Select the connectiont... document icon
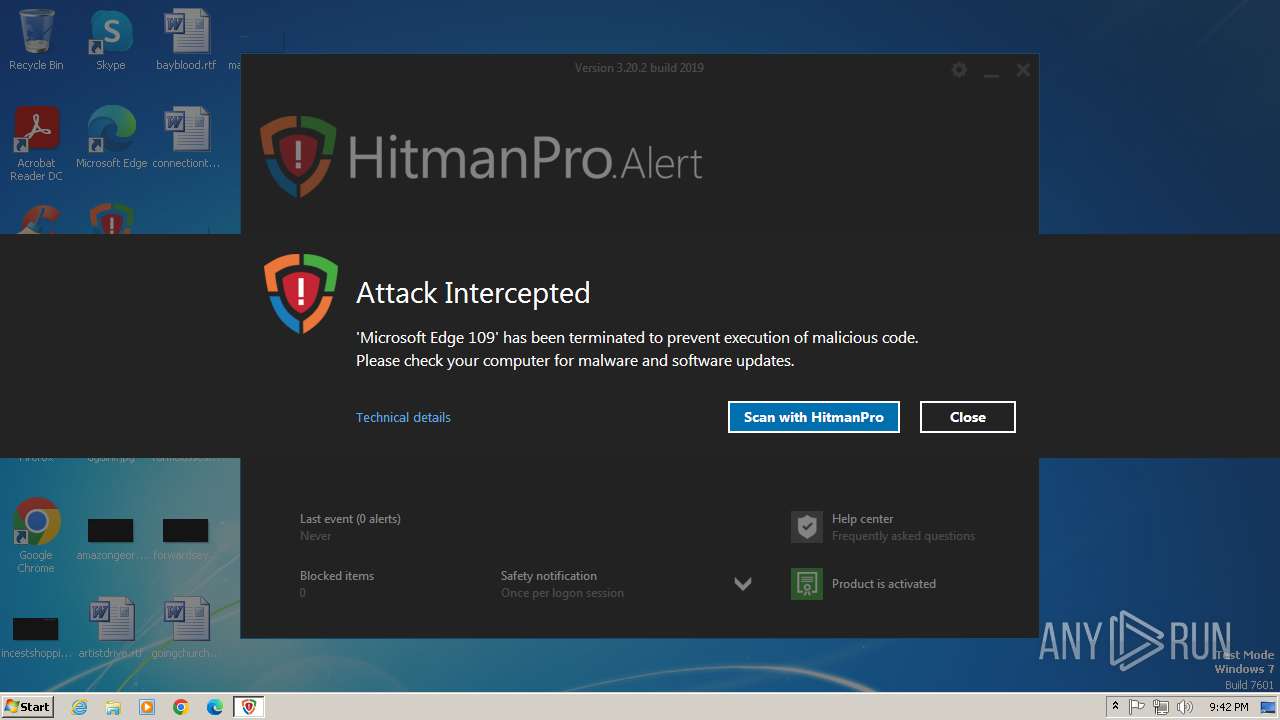This screenshot has height=720, width=1280. point(186,138)
